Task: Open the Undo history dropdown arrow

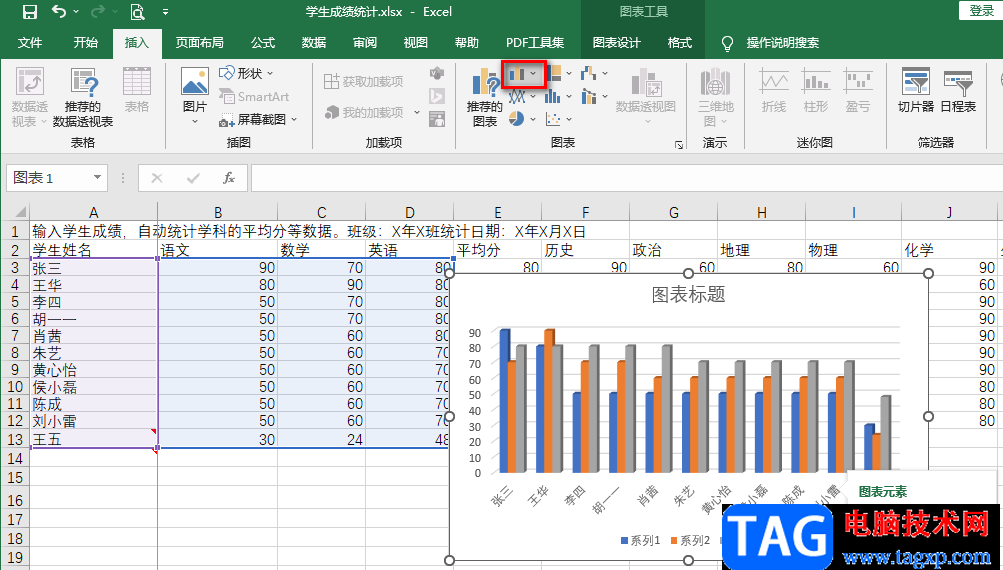Action: pos(76,12)
